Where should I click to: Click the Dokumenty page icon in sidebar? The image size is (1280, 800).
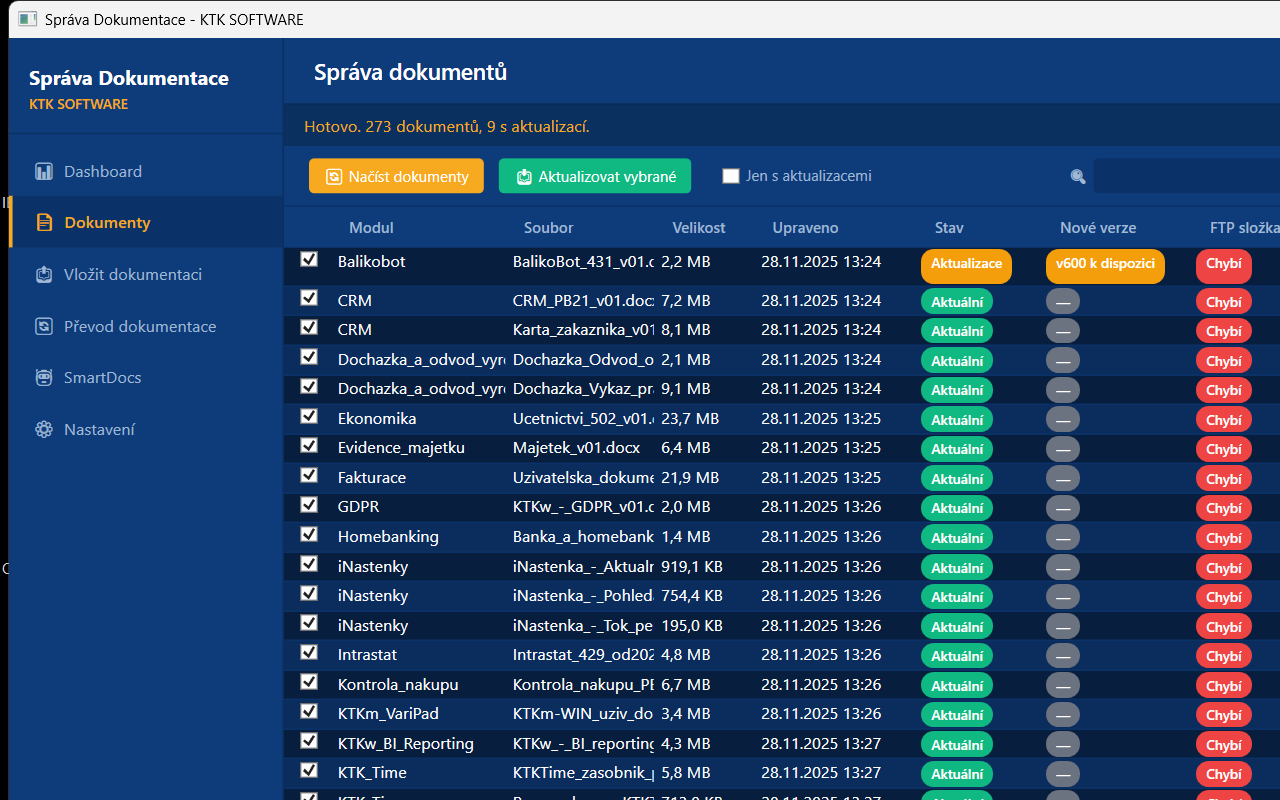coord(44,223)
